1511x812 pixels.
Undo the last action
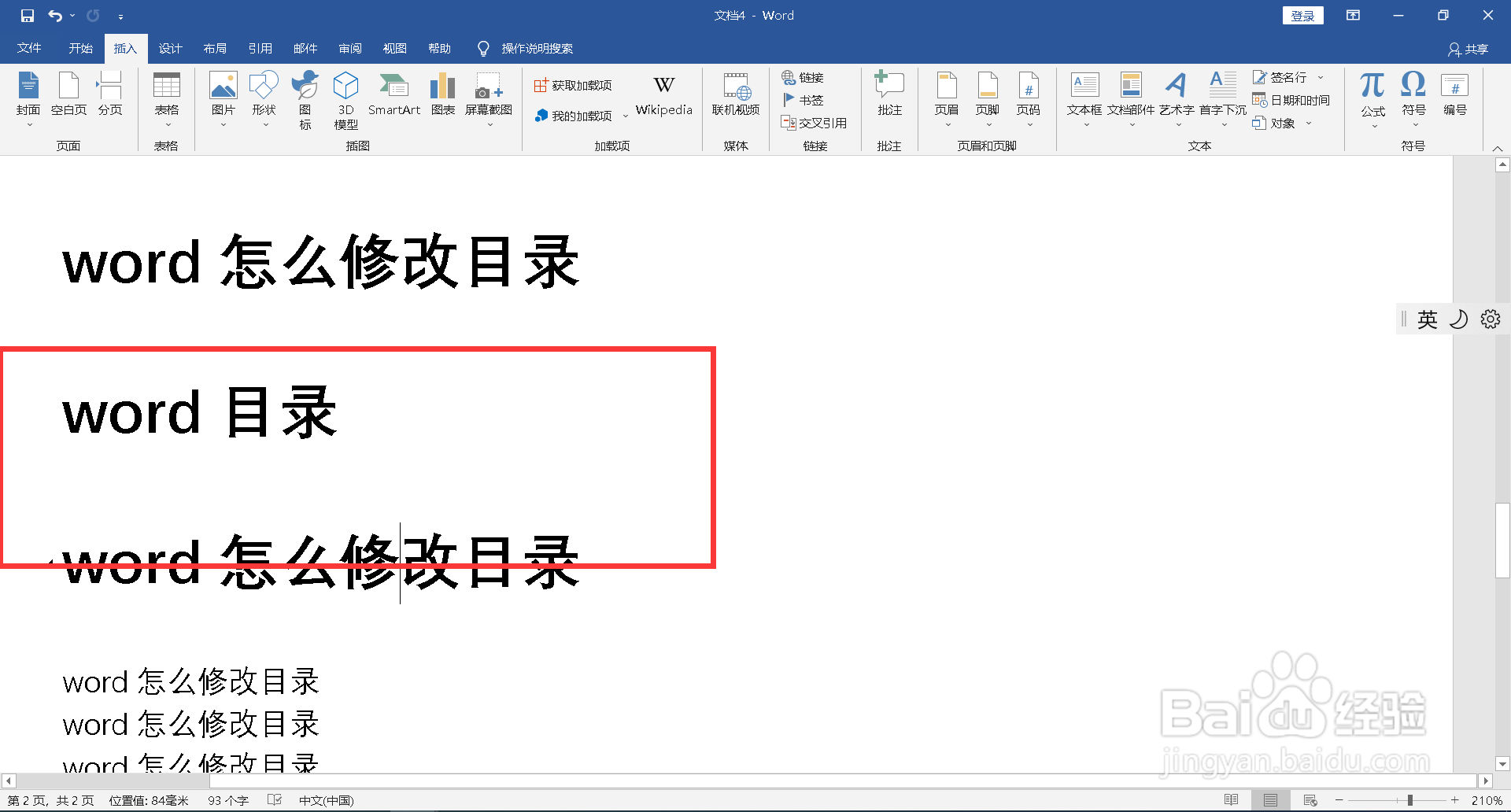54,15
